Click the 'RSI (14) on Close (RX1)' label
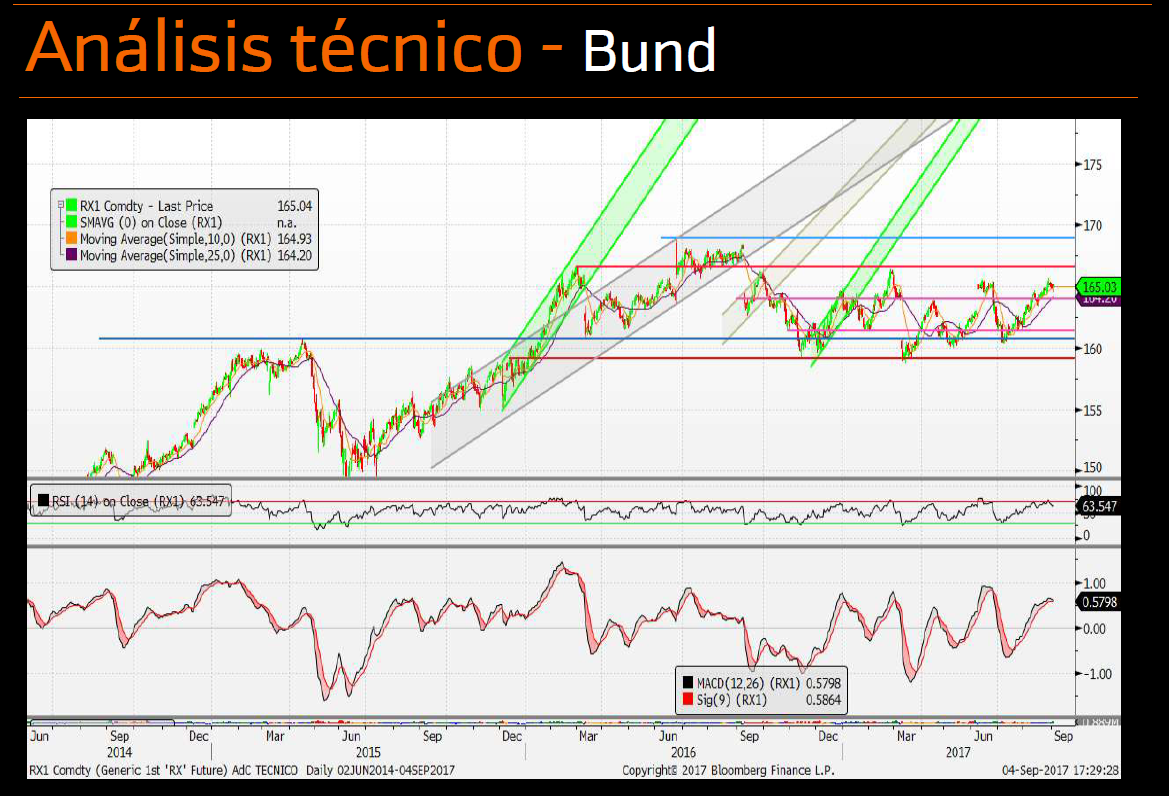The height and width of the screenshot is (796, 1169). [x=118, y=501]
